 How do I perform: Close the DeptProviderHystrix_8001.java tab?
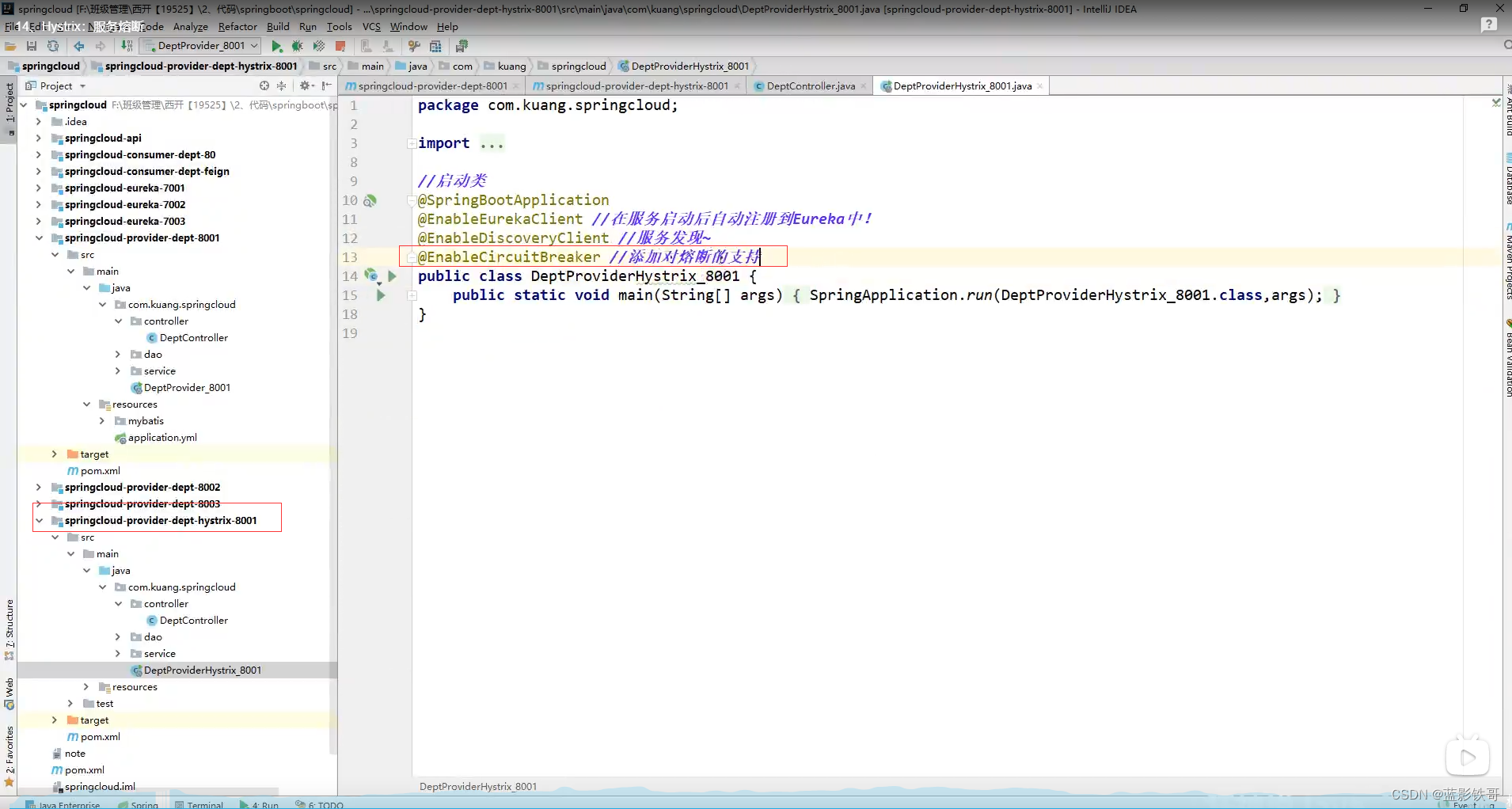point(1039,86)
